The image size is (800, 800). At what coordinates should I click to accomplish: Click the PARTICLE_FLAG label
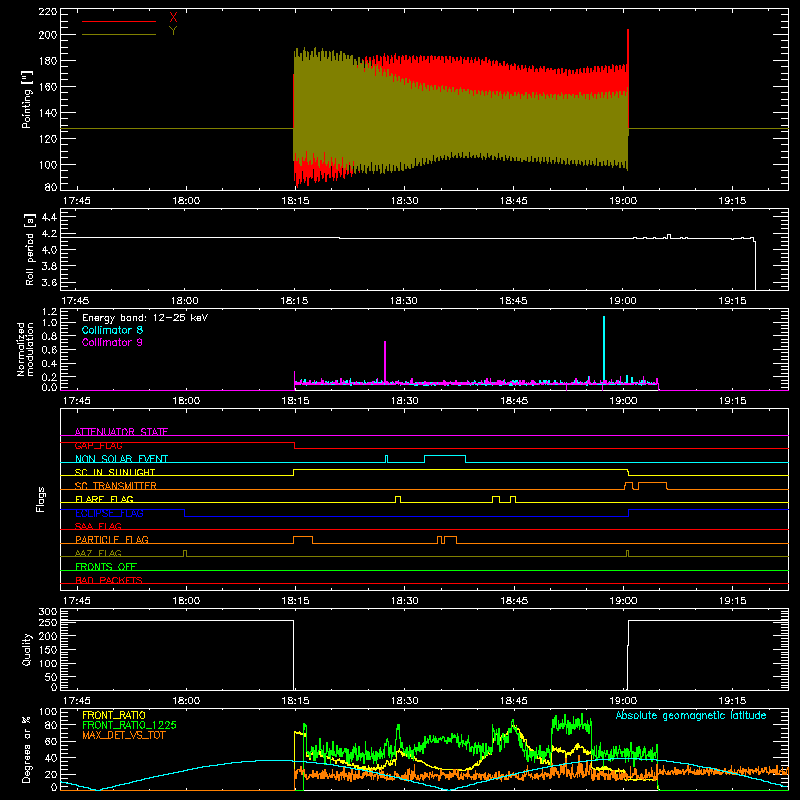pyautogui.click(x=112, y=539)
